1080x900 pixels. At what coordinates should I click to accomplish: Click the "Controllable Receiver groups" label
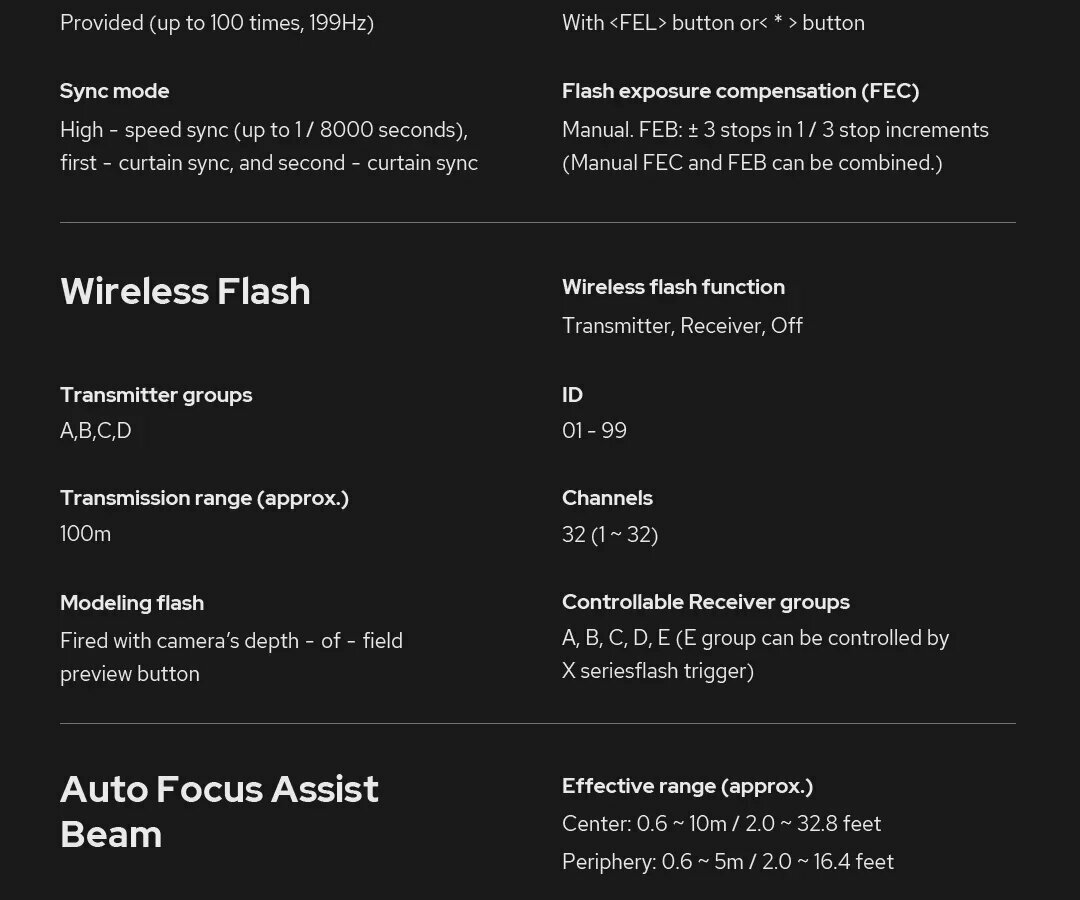coord(706,602)
